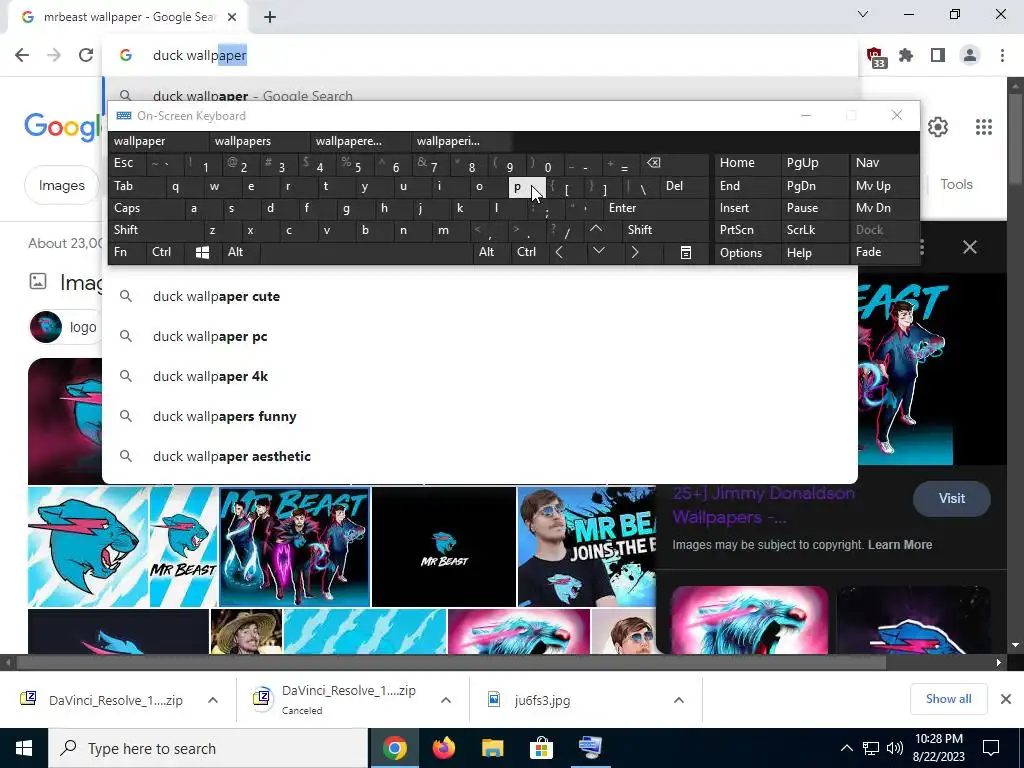
Task: Open Google apps grid
Action: pyautogui.click(x=984, y=127)
